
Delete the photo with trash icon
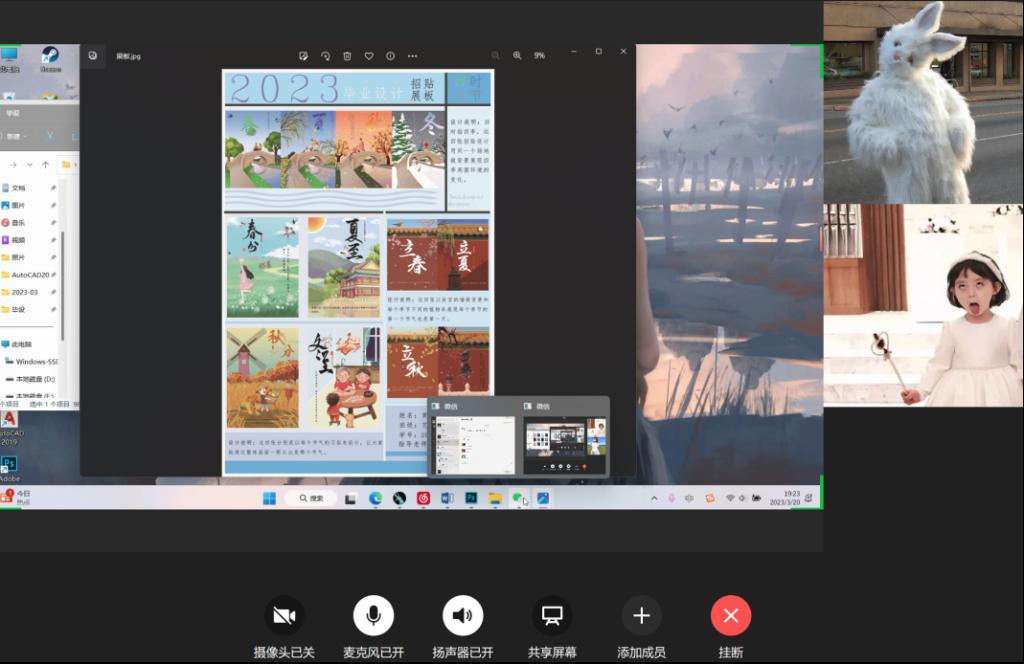pyautogui.click(x=347, y=56)
